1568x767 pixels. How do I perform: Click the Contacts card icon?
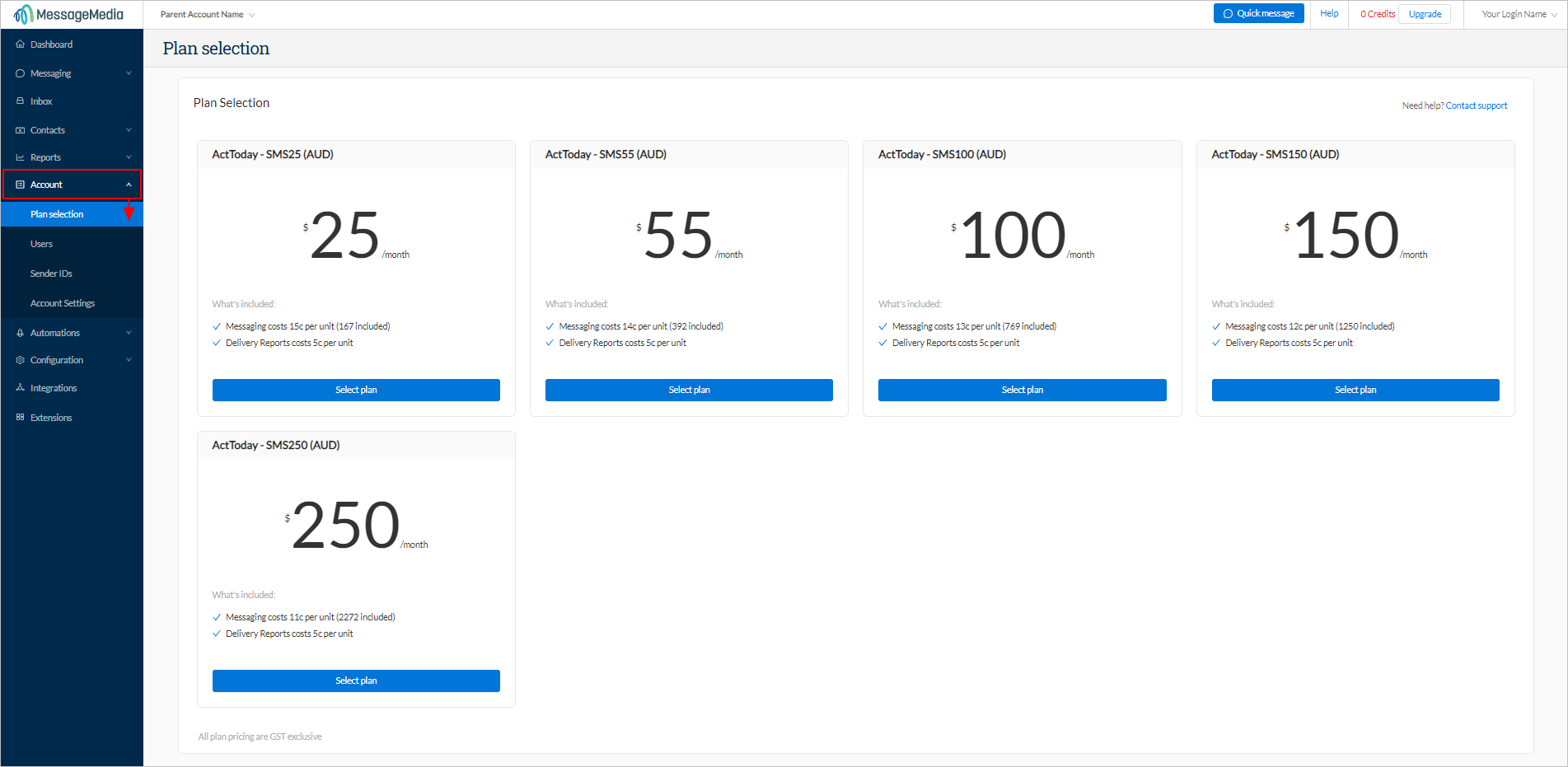pos(21,130)
